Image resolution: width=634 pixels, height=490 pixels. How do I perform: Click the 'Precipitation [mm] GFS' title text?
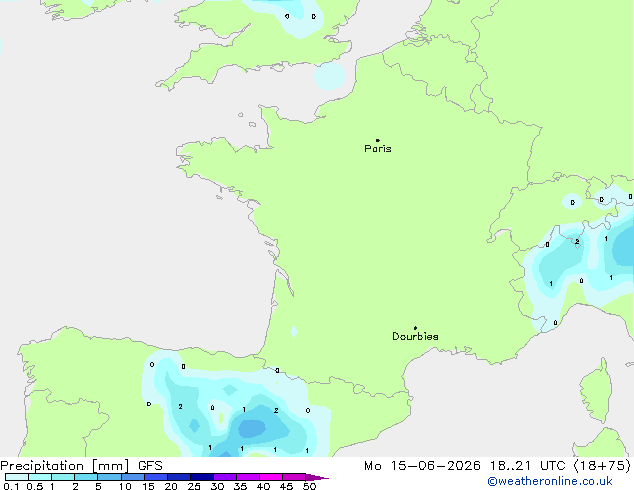coord(81,466)
